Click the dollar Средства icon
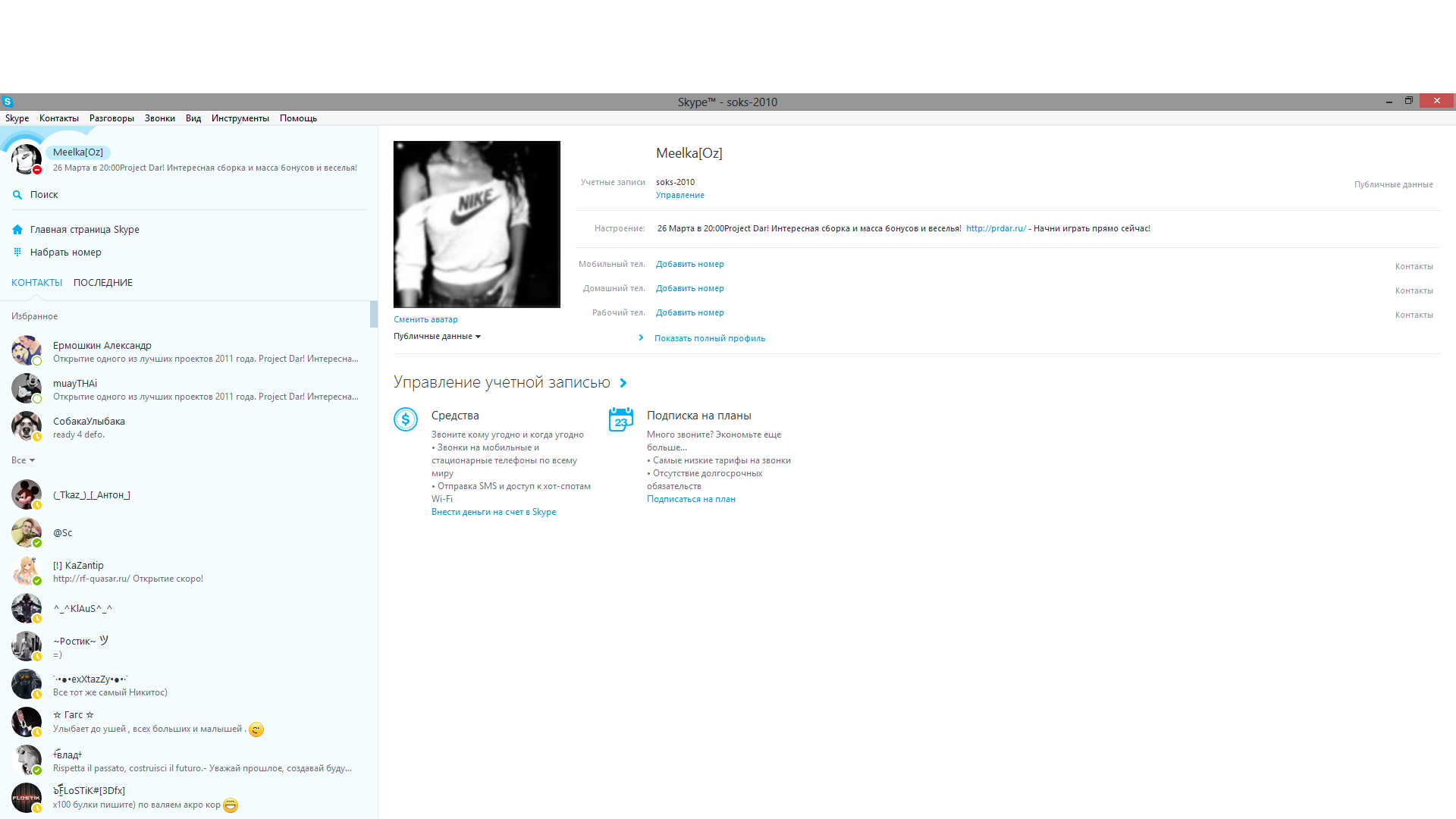 click(406, 419)
